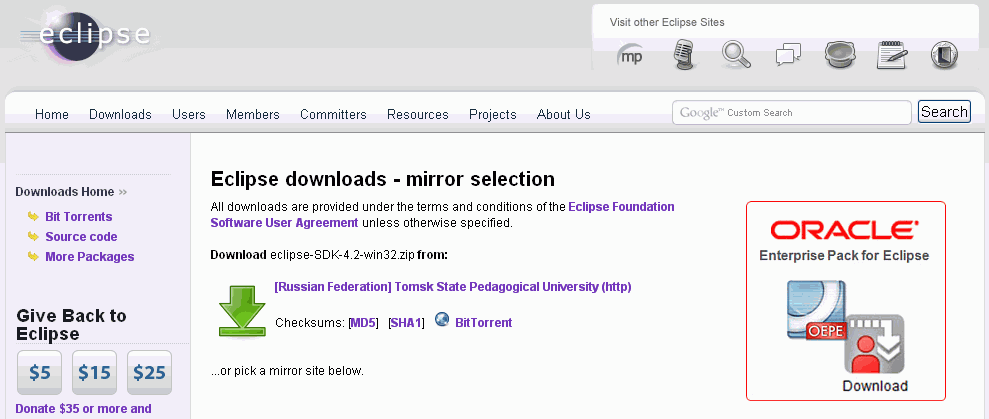Click the $25 donation button
Viewport: 989px width, 419px height.
149,373
